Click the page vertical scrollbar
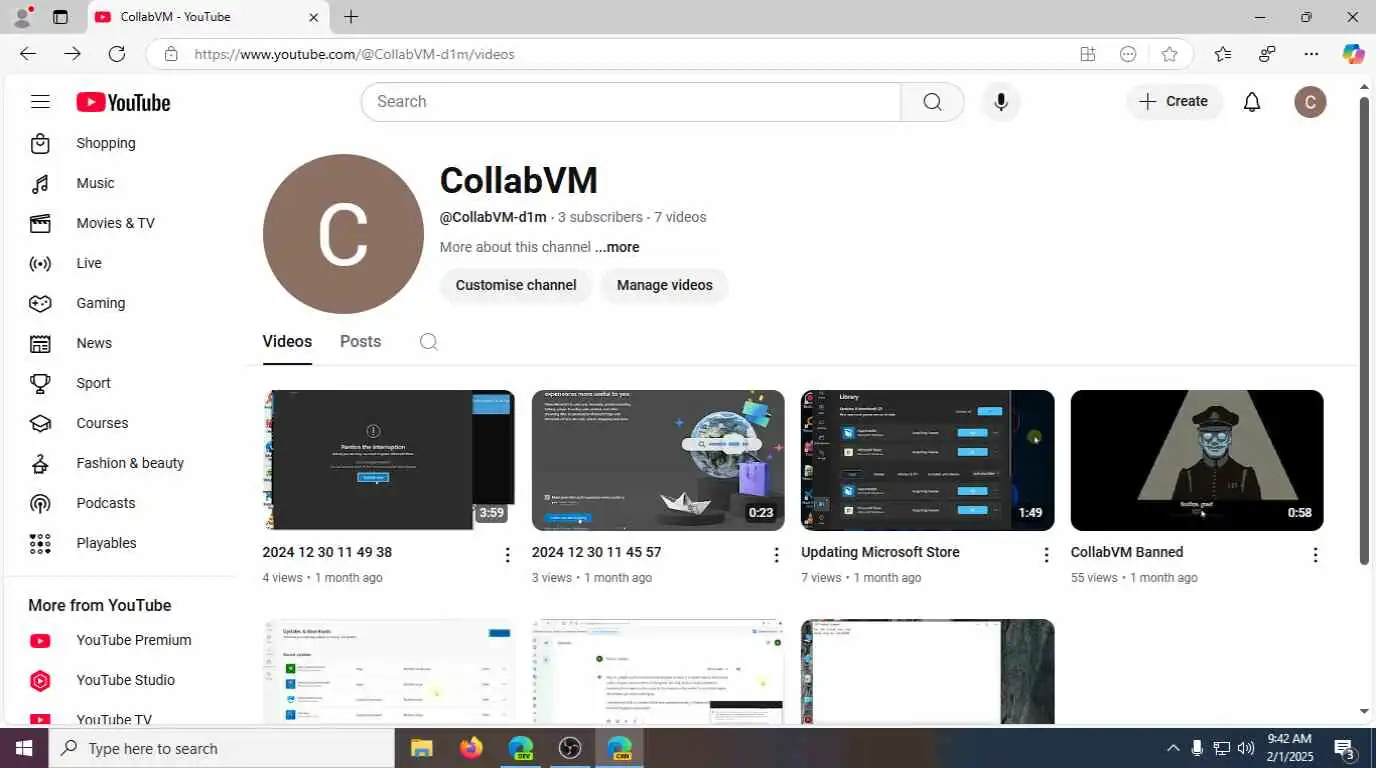The image size is (1376, 768). pyautogui.click(x=1364, y=330)
